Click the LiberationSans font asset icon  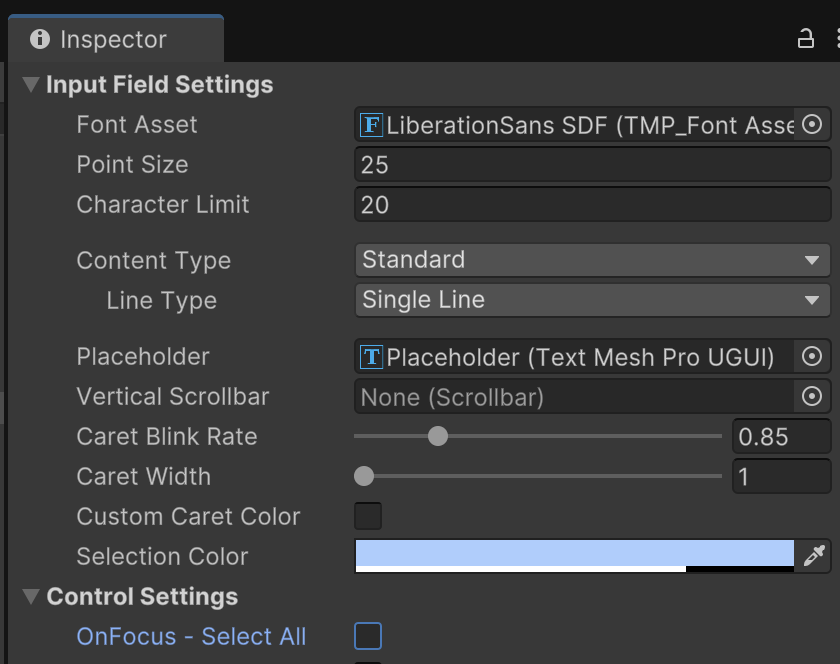372,125
